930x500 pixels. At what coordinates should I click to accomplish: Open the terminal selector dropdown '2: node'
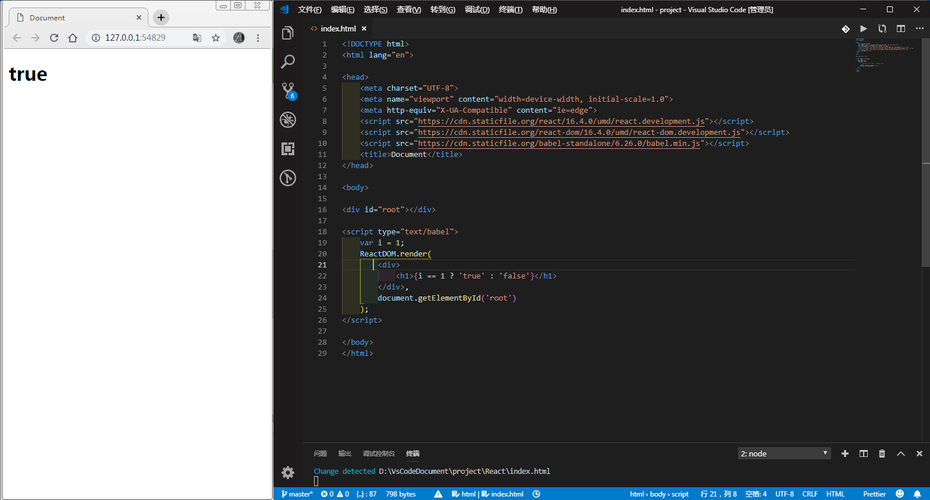784,454
